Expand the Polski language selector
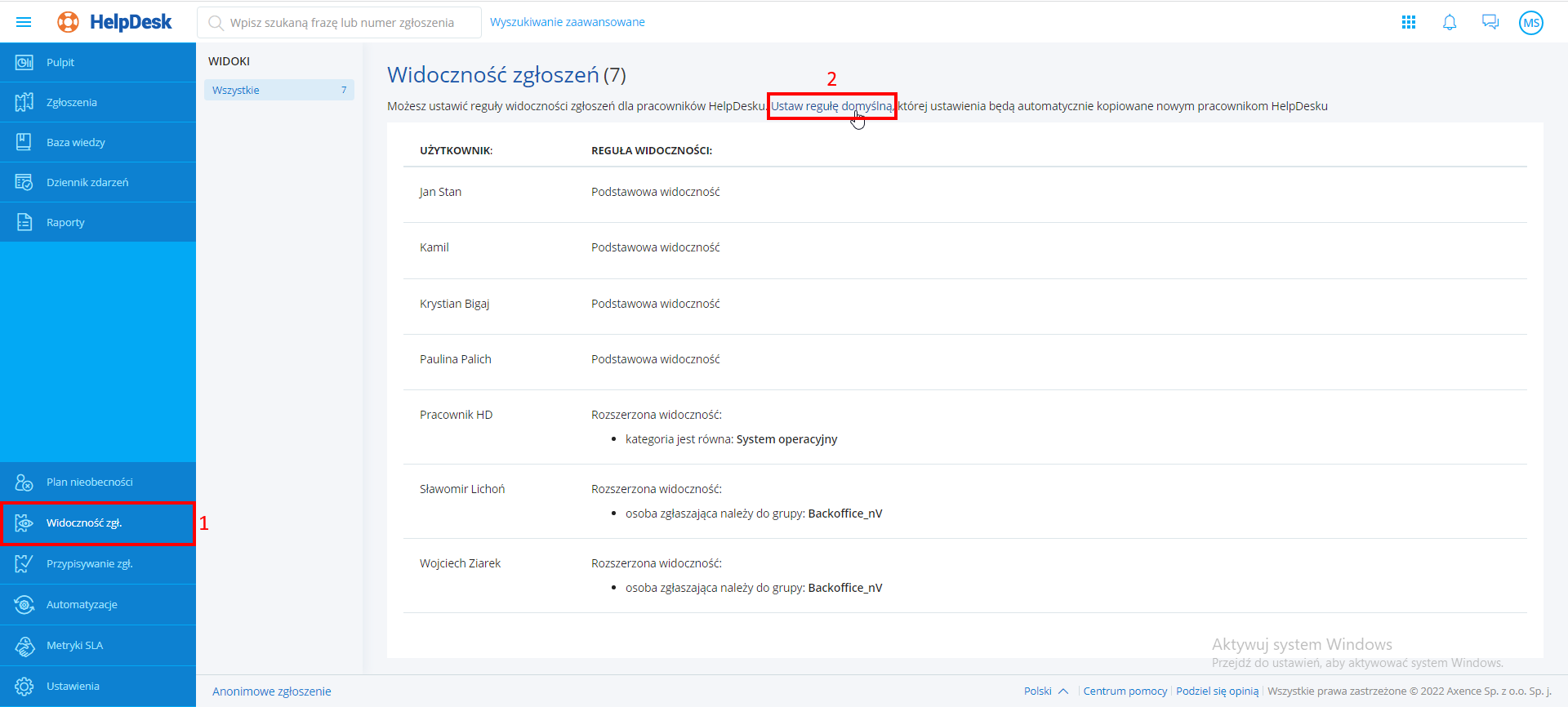 coord(1045,691)
